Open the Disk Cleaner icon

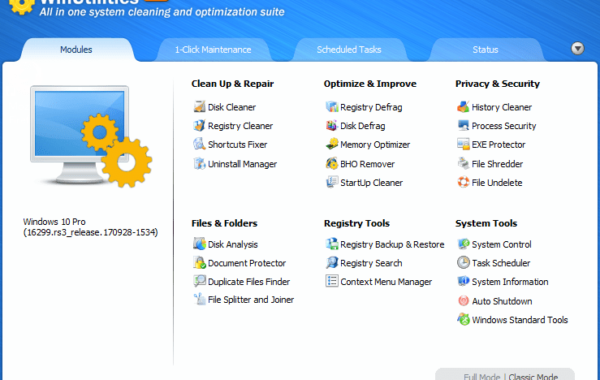[x=199, y=107]
